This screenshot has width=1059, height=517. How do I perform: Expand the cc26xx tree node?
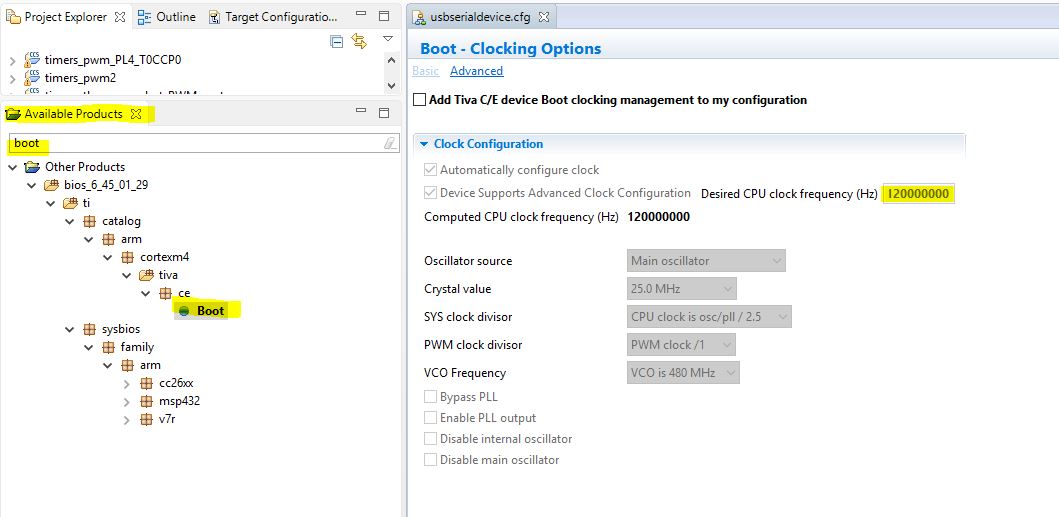pos(126,384)
